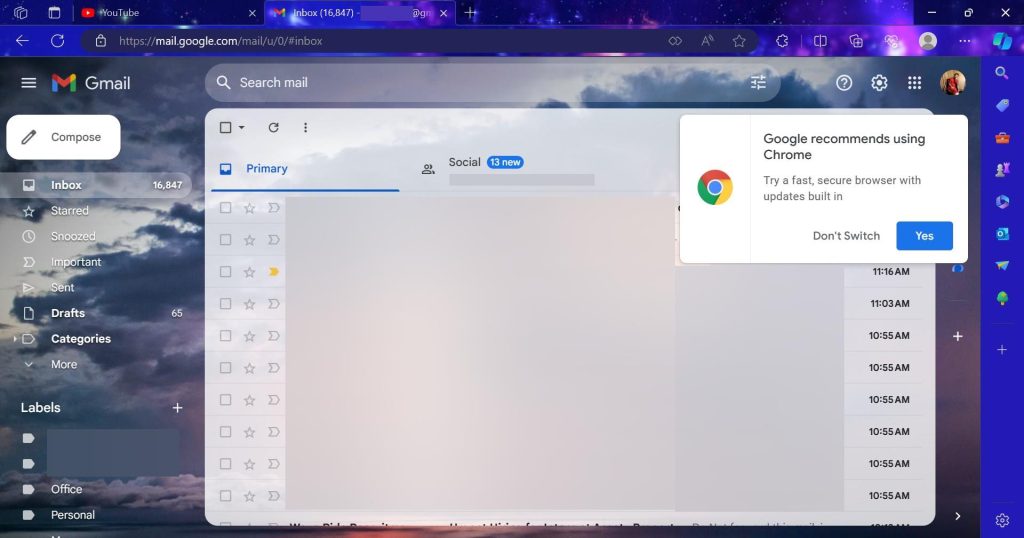Click in the Search mail field
This screenshot has width=1024, height=538.
coord(490,83)
